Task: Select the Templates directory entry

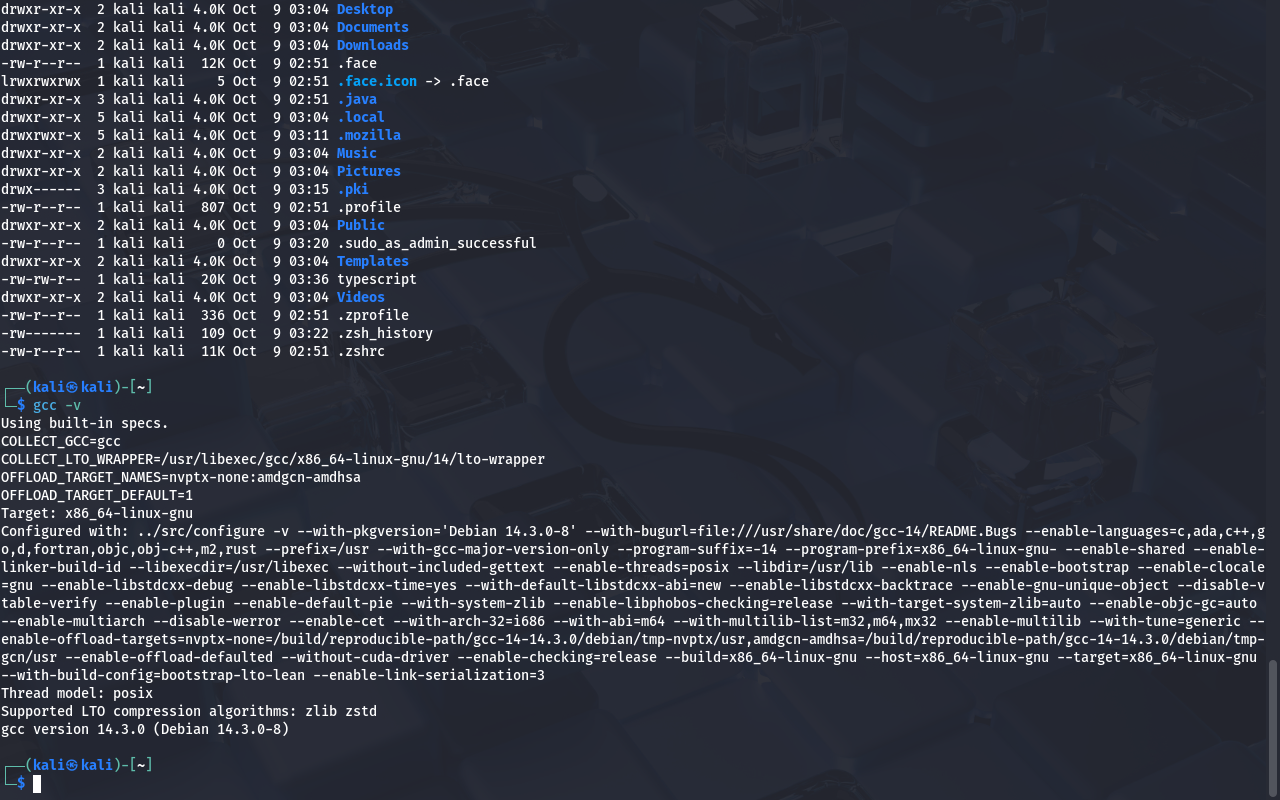Action: click(x=372, y=261)
